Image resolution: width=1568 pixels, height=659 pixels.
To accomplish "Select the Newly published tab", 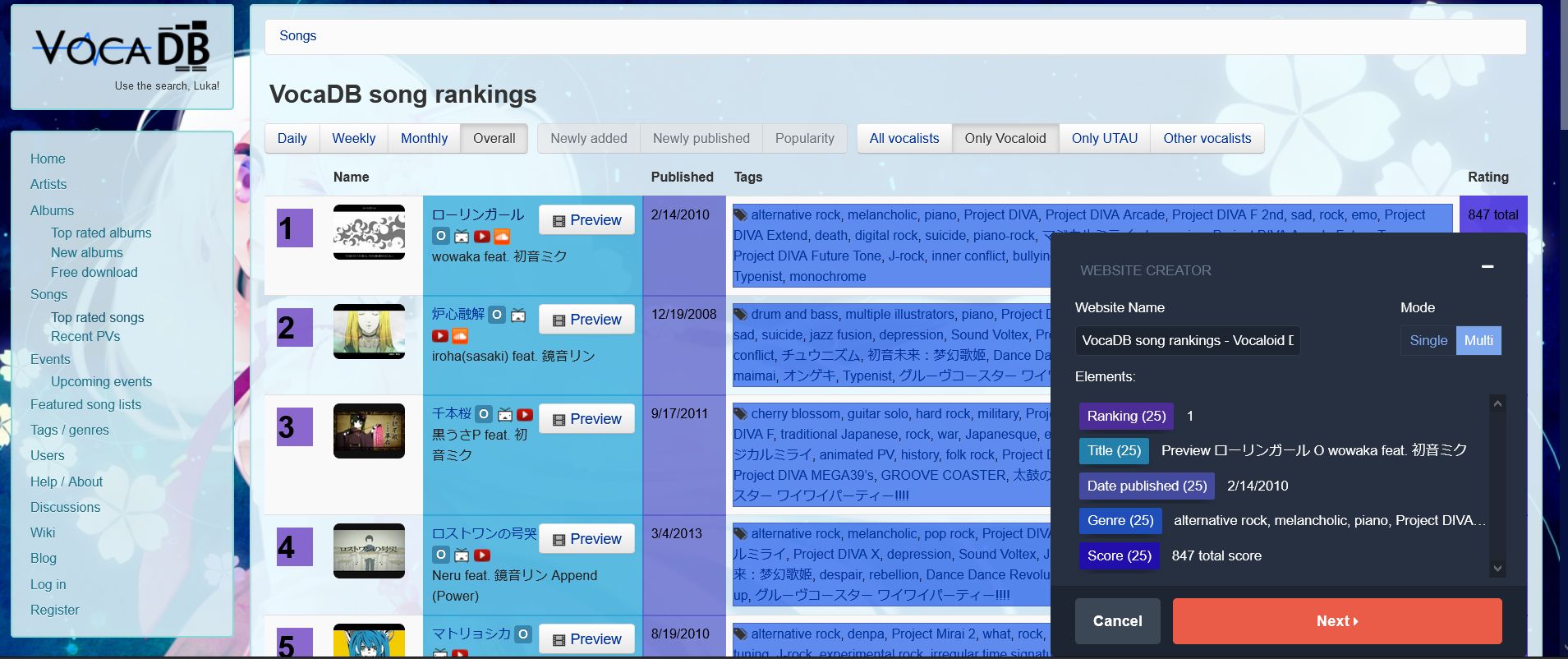I will 701,138.
